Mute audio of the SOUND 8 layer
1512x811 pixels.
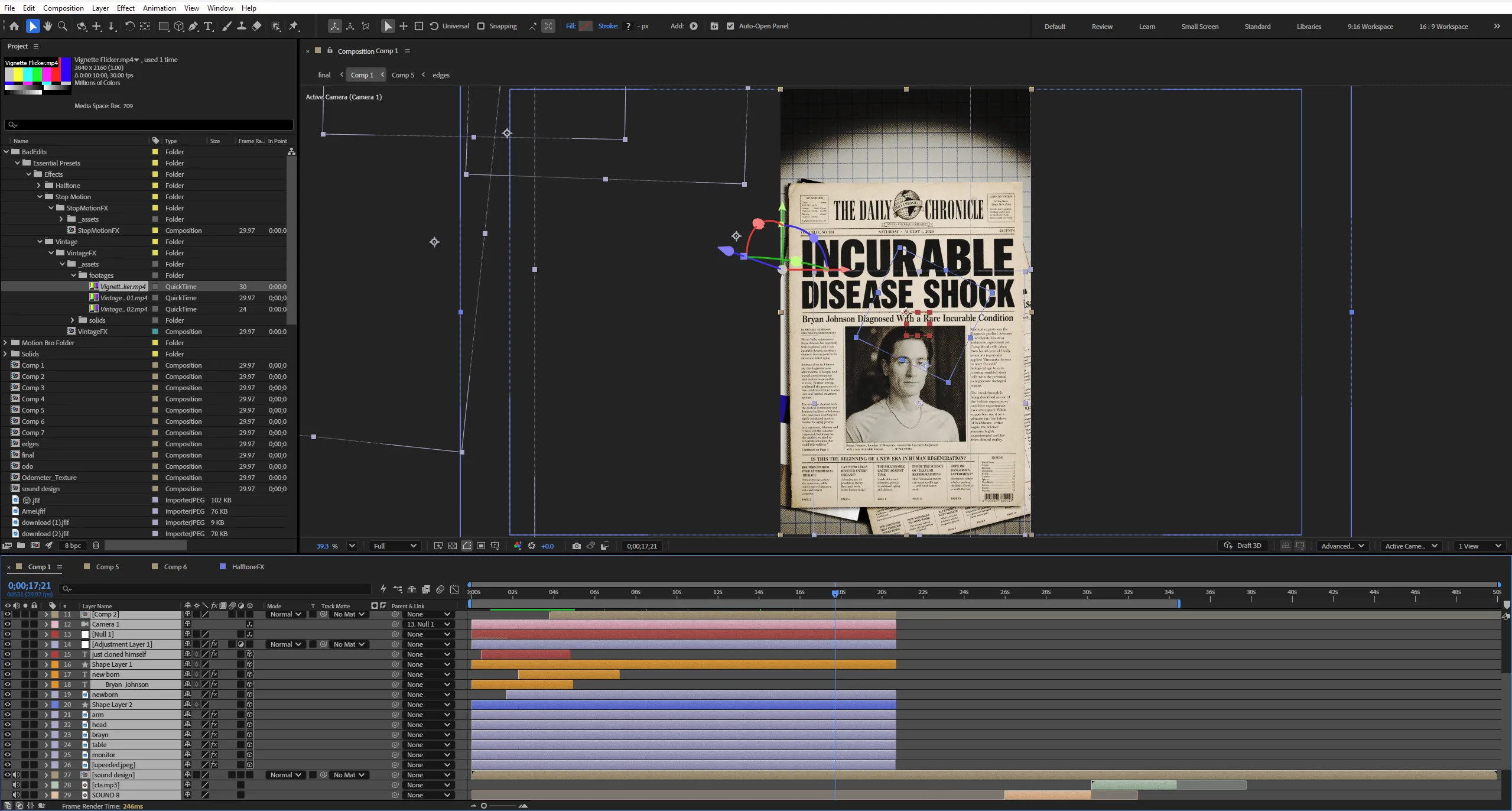[16, 795]
